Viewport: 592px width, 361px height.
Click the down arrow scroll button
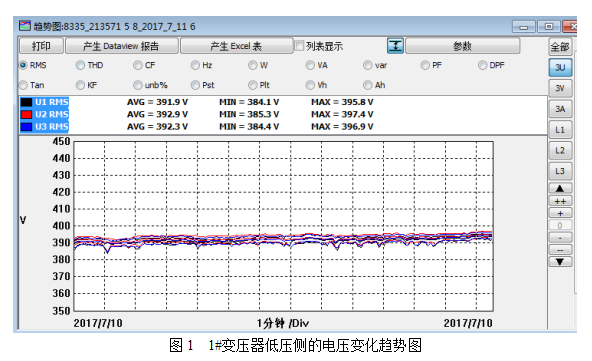[560, 262]
